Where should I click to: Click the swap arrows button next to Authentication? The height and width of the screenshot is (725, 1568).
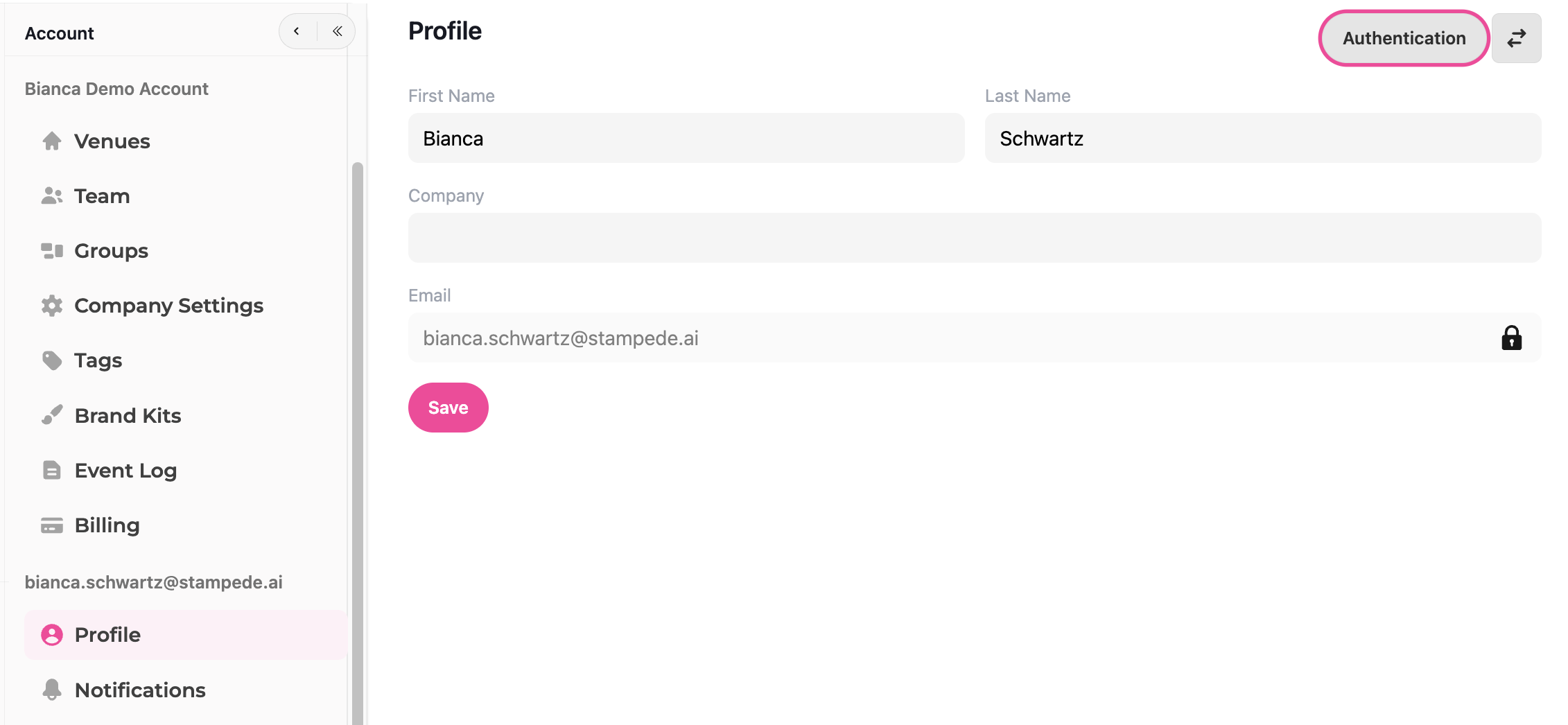click(1517, 38)
